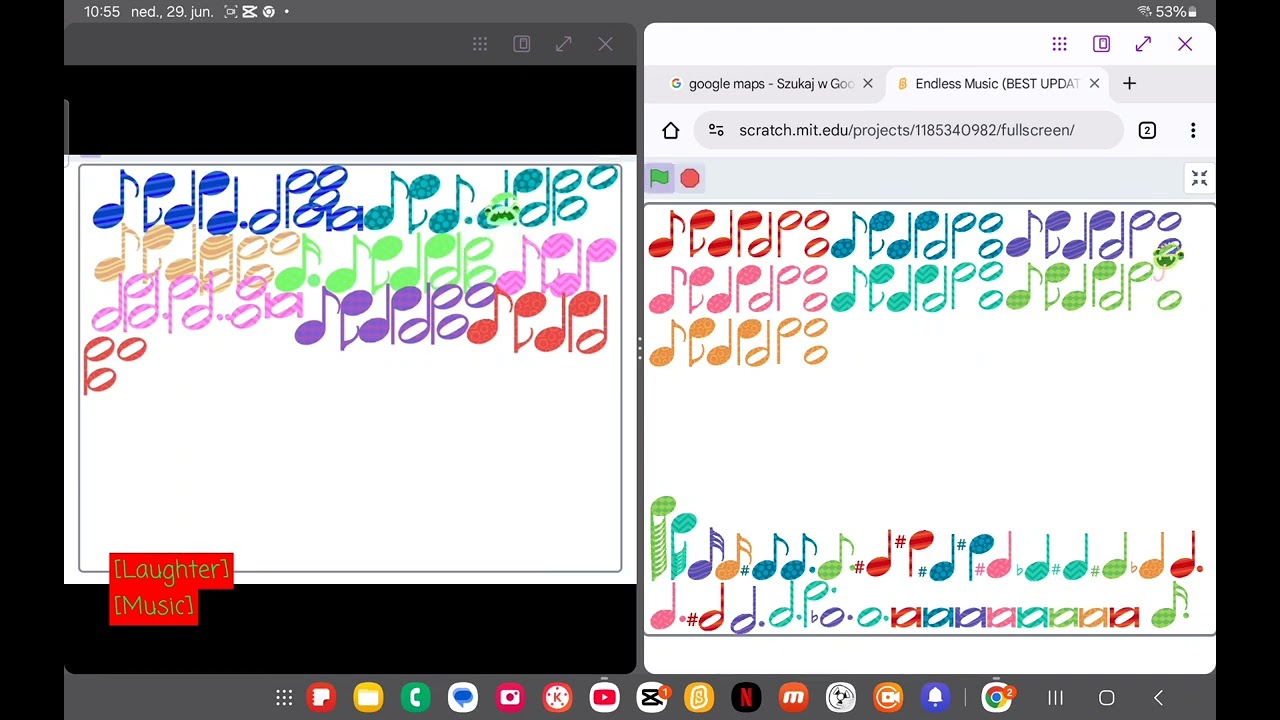Open the orange screen recorder app
The height and width of the screenshot is (720, 1280).
[x=888, y=698]
